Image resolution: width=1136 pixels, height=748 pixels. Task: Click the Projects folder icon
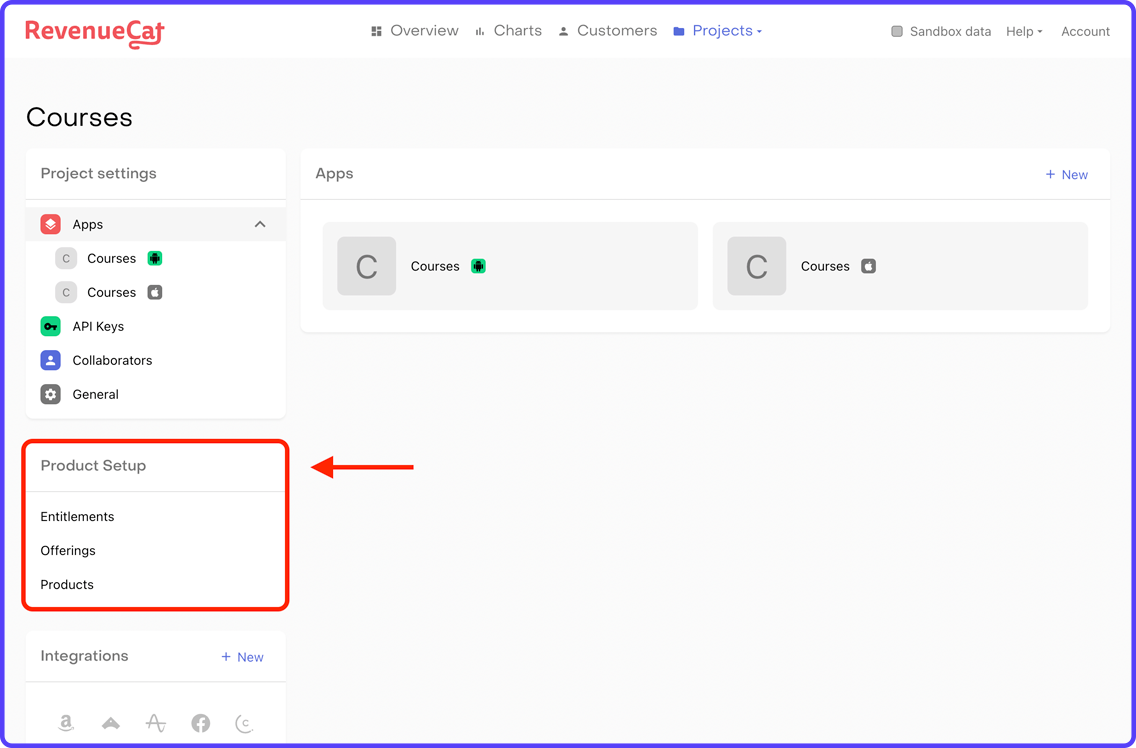click(679, 31)
